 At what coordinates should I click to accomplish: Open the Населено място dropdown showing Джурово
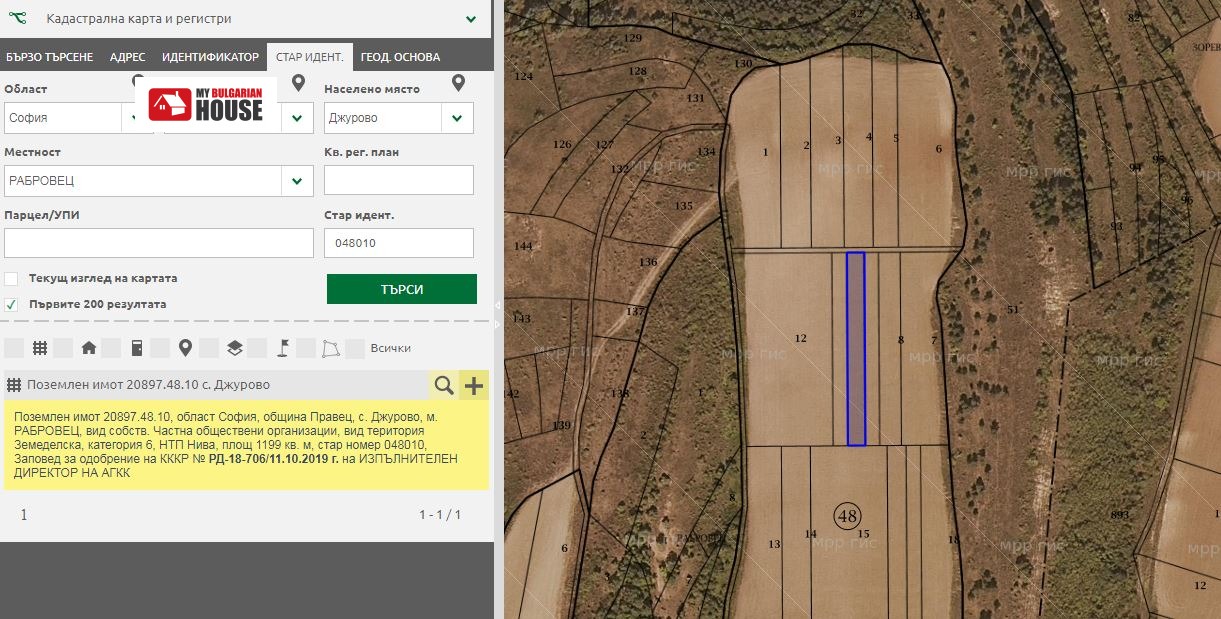coord(457,118)
